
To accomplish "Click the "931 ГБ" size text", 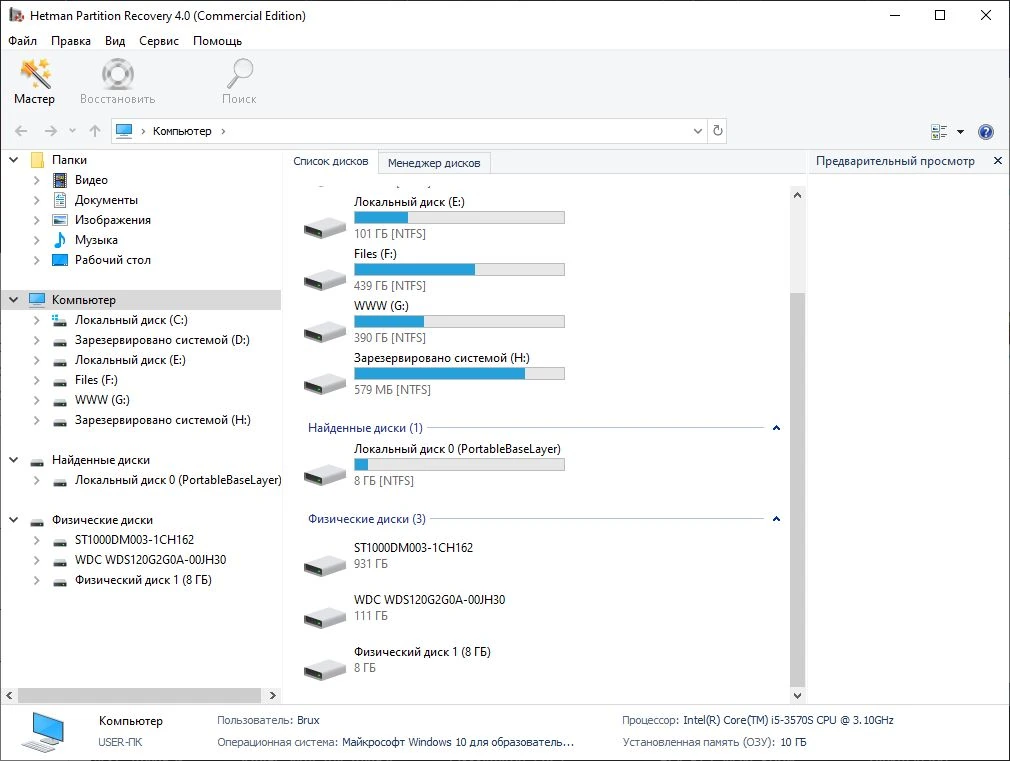I will pos(371,564).
